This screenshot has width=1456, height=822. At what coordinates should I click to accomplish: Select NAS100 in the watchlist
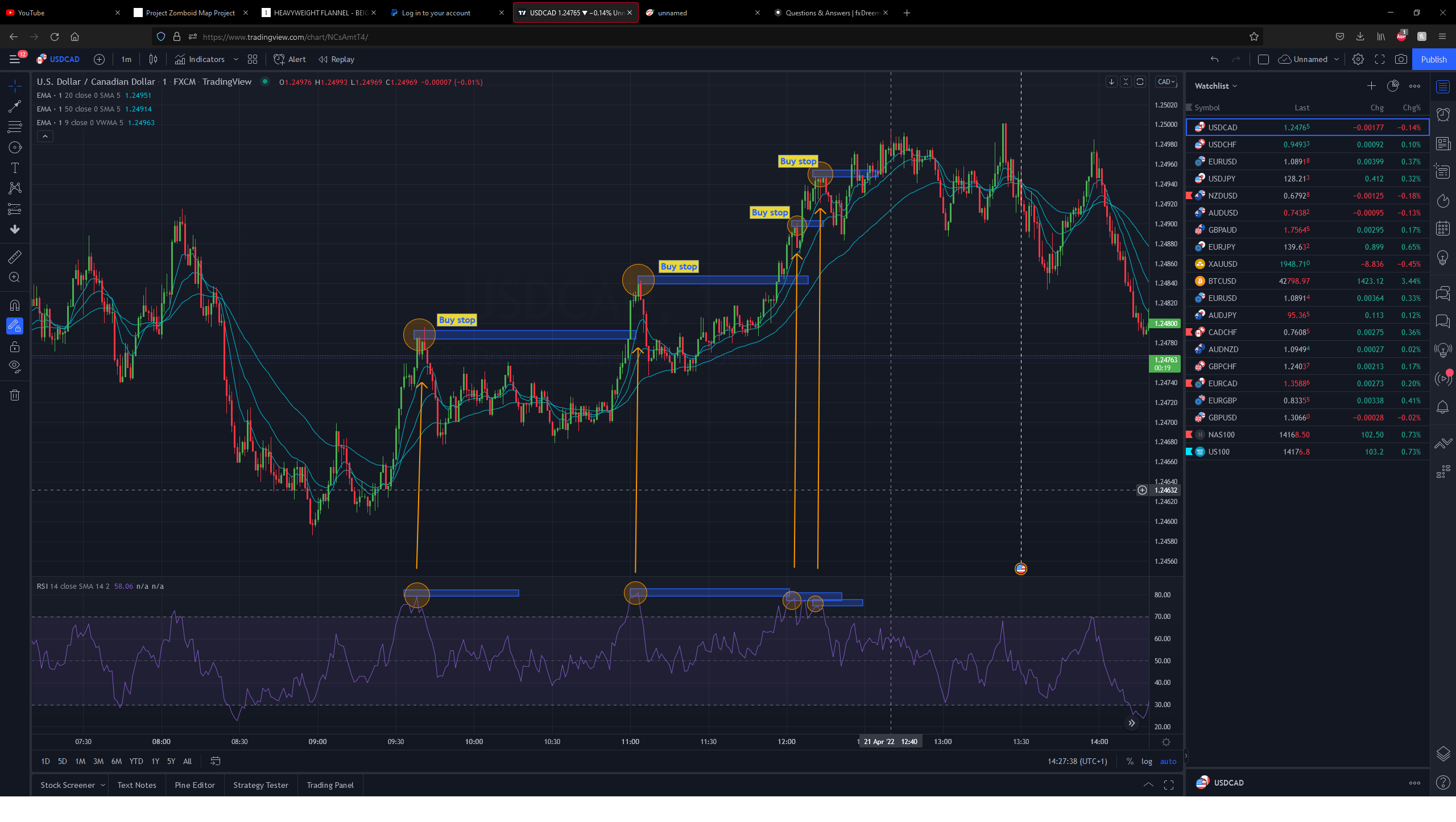point(1307,435)
